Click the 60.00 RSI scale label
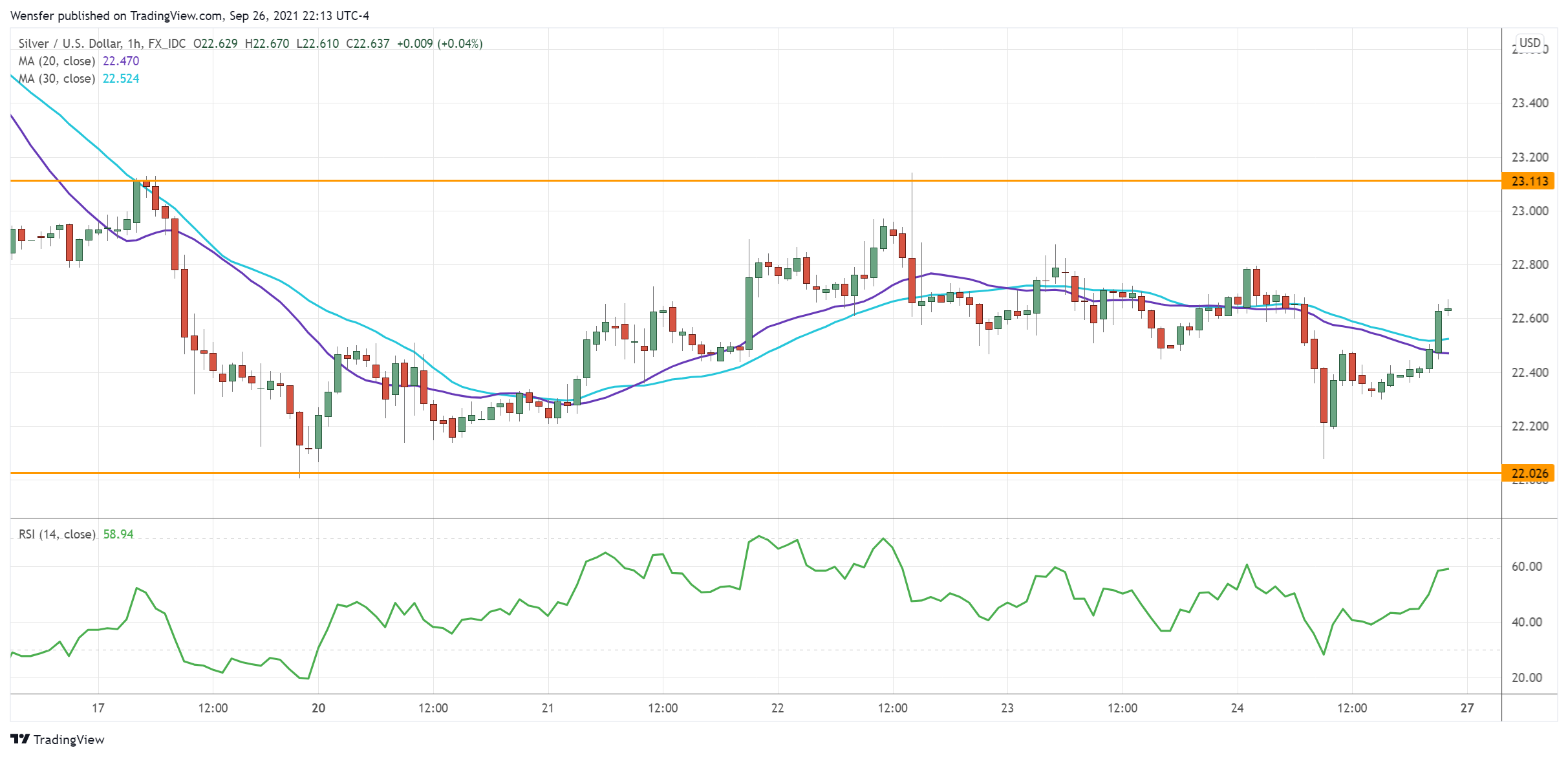Image resolution: width=1568 pixels, height=757 pixels. tap(1527, 566)
